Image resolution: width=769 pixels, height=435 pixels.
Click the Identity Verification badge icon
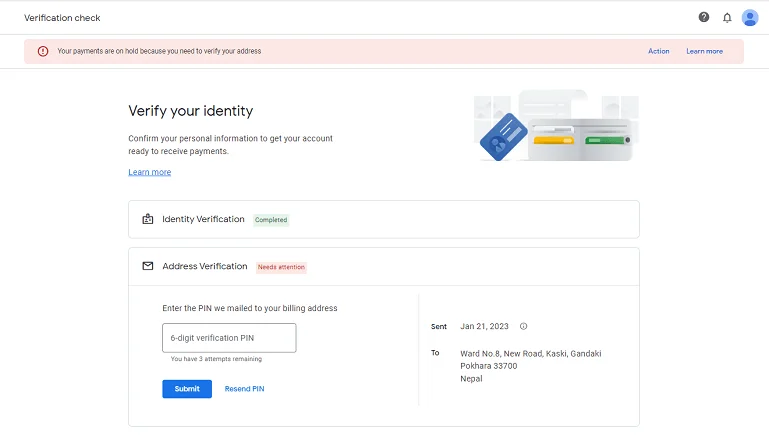coord(148,219)
